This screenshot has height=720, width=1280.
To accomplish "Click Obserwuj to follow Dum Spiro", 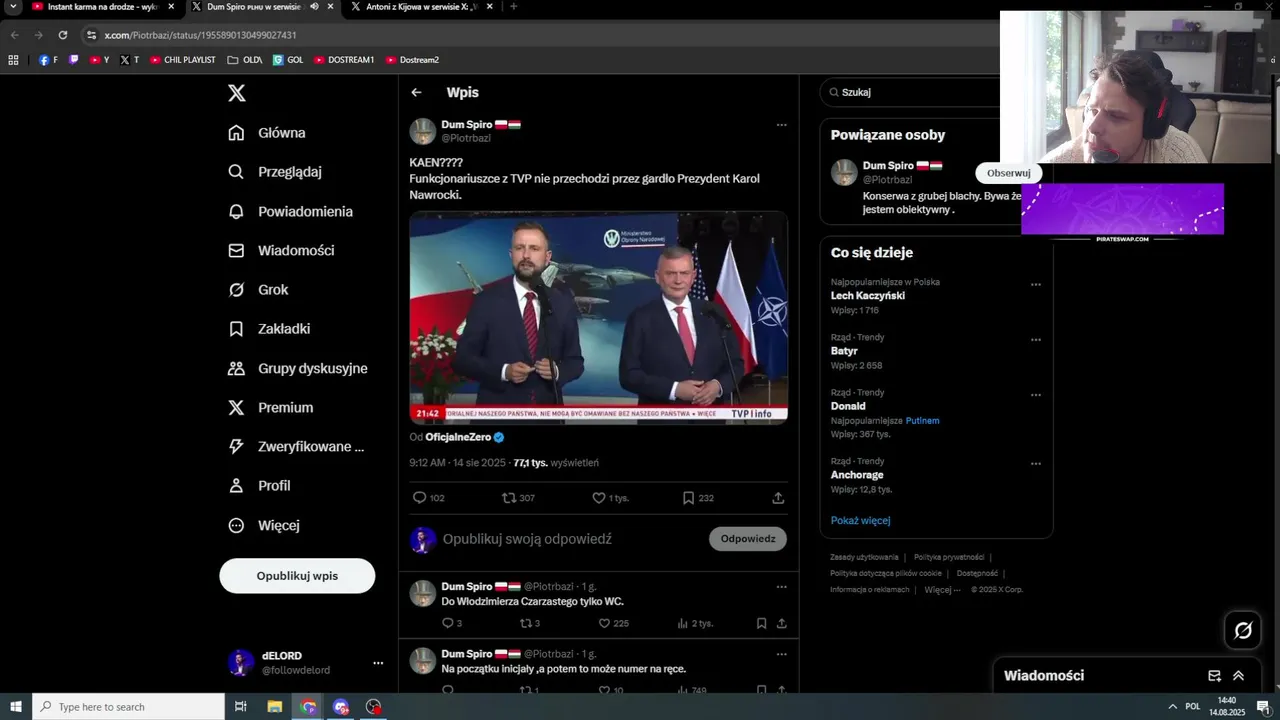I will pos(1008,173).
